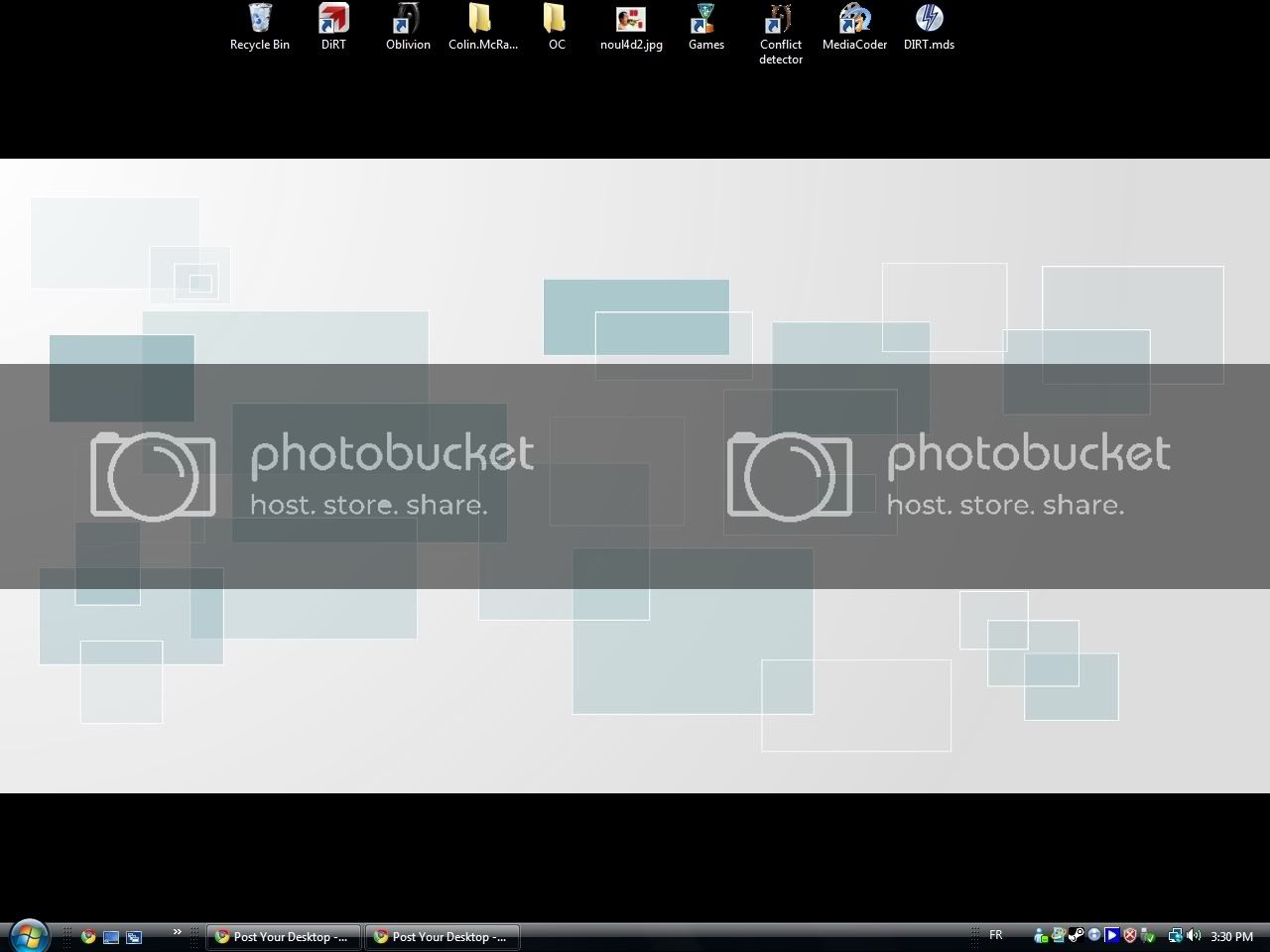Open the Windows Start orb
The height and width of the screenshot is (952, 1270).
[28, 935]
